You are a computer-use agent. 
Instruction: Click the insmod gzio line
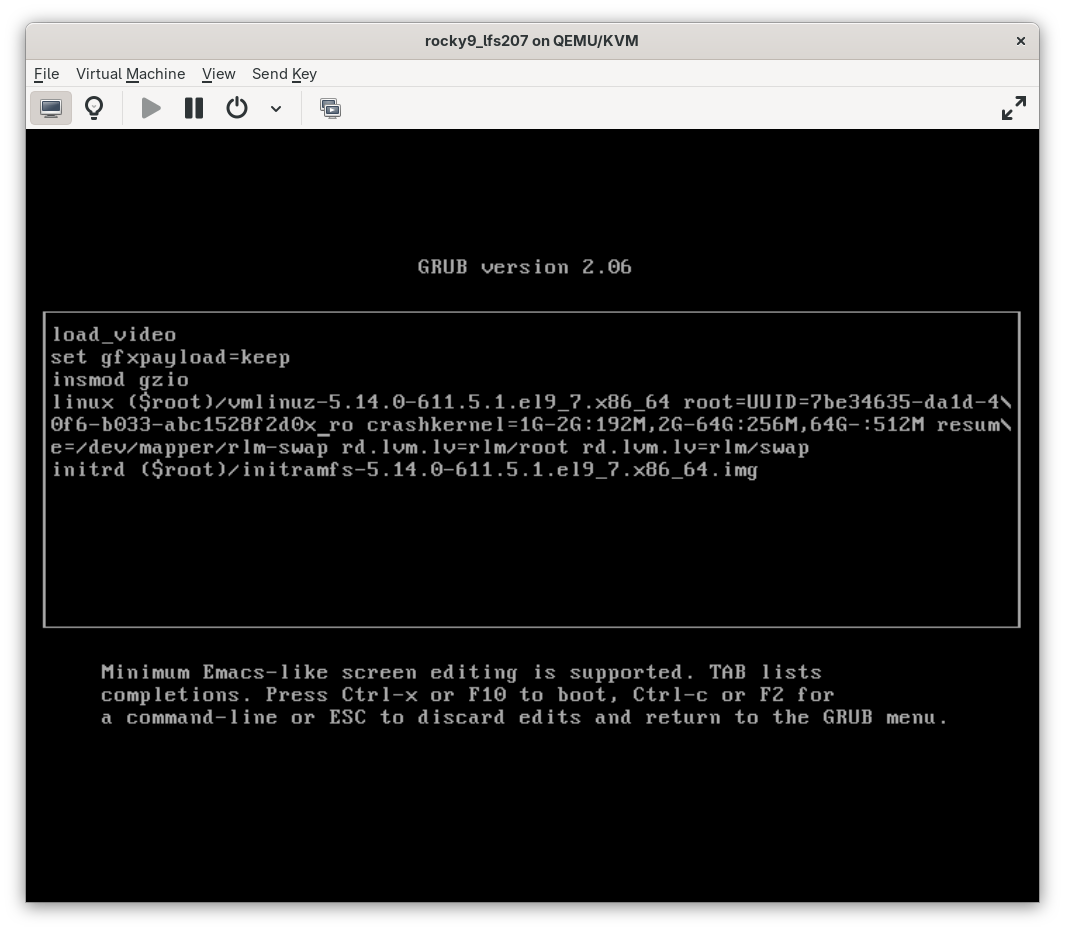click(x=120, y=380)
